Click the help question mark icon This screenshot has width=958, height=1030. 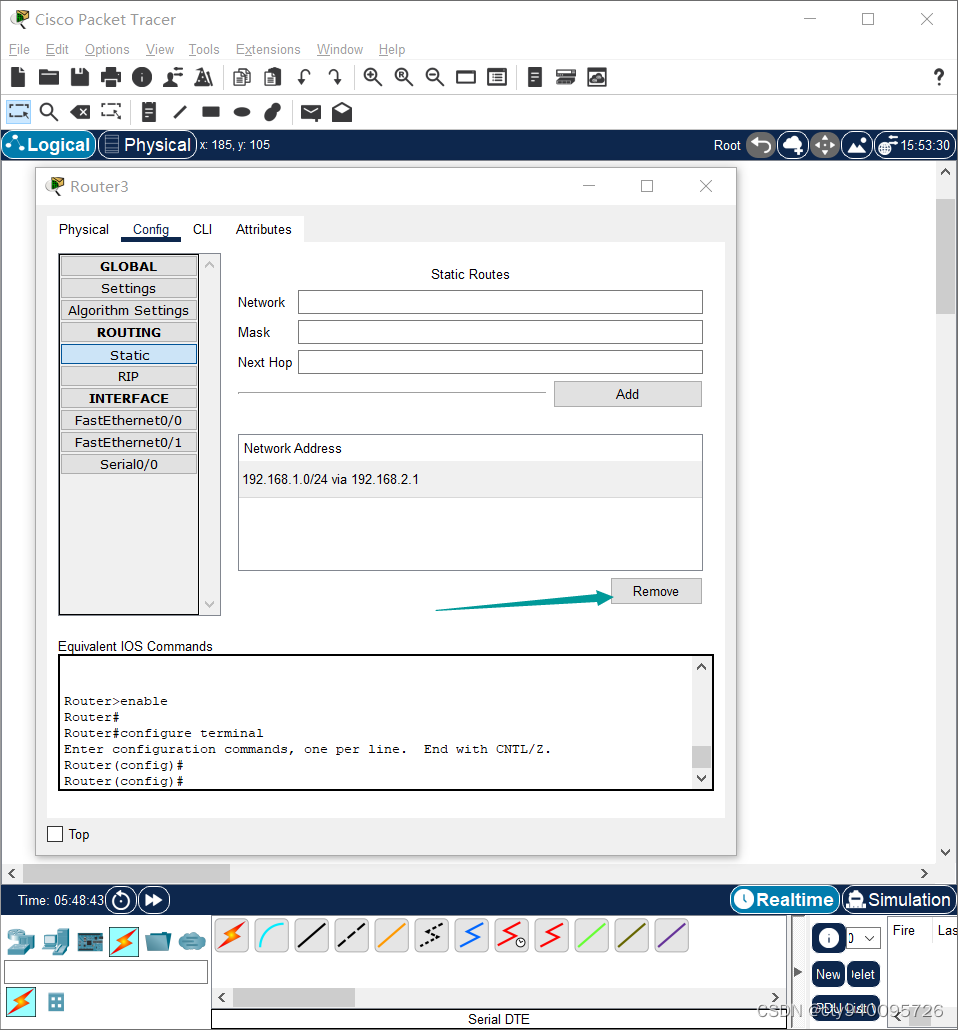[939, 78]
